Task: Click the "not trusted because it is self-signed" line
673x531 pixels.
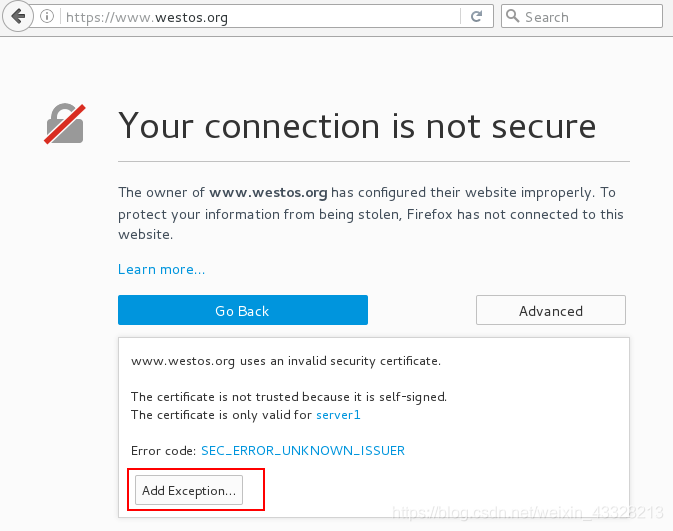Action: [x=289, y=397]
